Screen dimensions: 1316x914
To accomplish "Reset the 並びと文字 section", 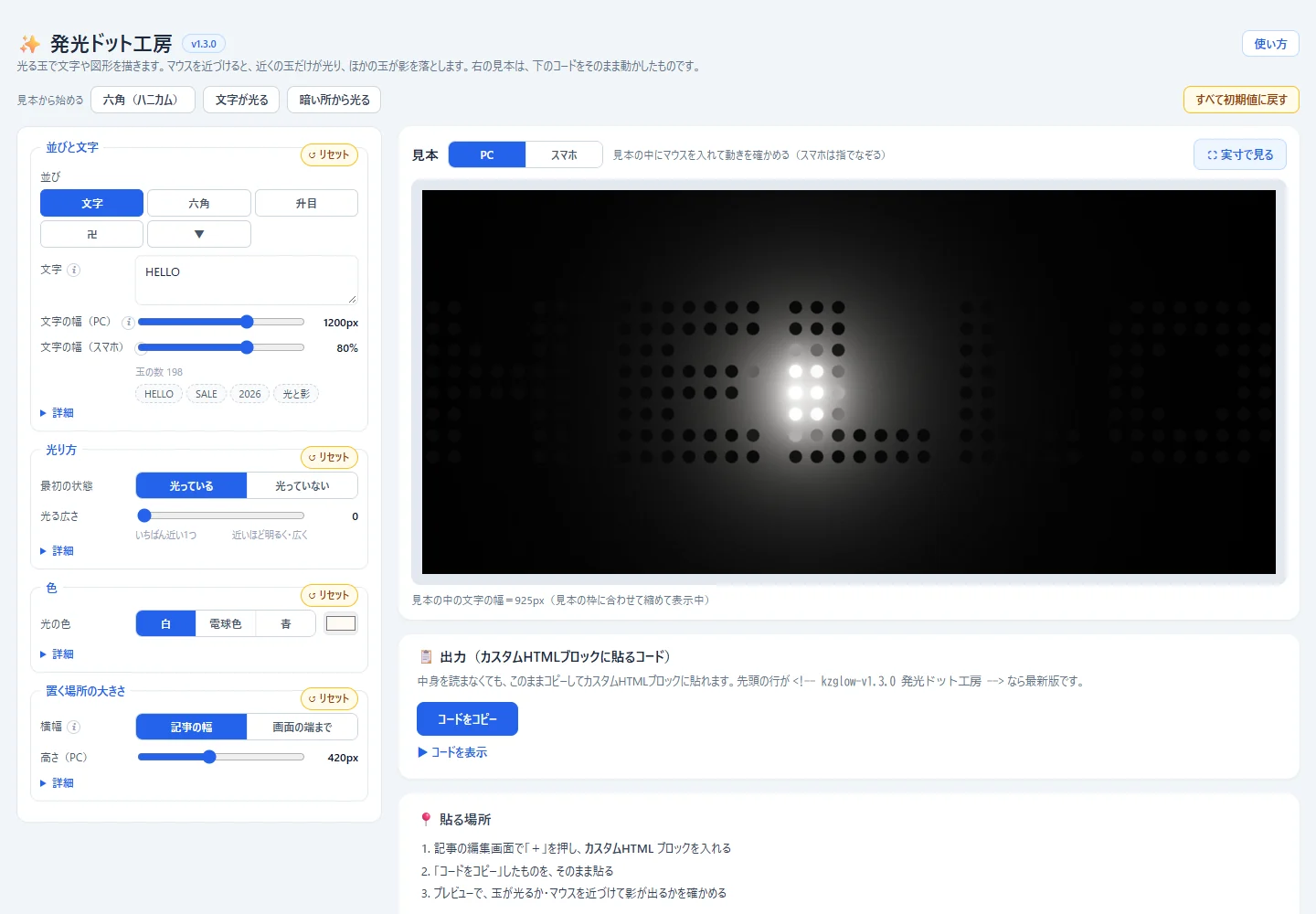I will (x=329, y=154).
